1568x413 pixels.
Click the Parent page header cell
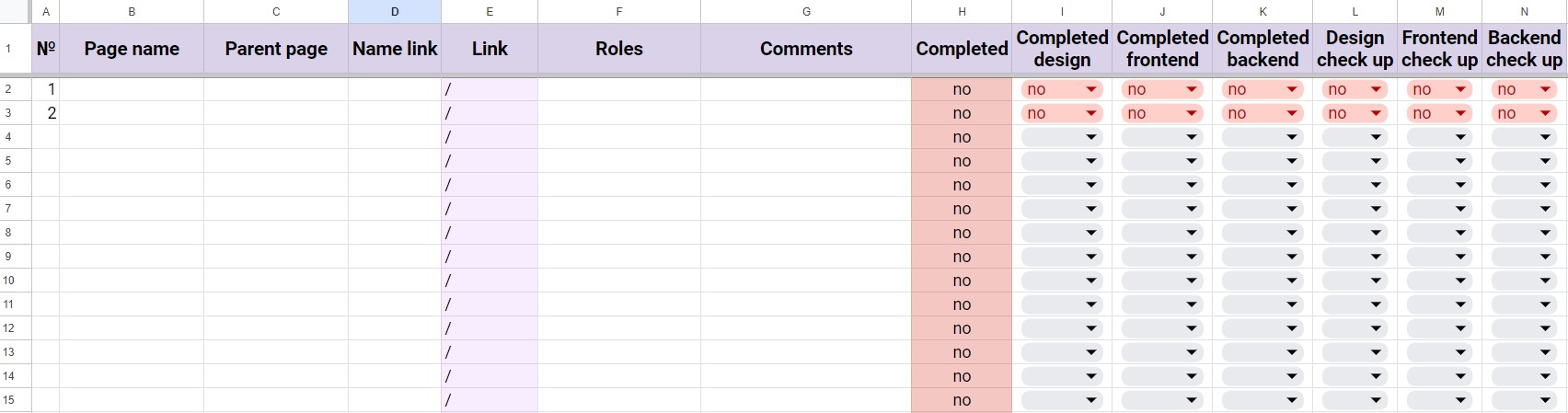pyautogui.click(x=276, y=49)
